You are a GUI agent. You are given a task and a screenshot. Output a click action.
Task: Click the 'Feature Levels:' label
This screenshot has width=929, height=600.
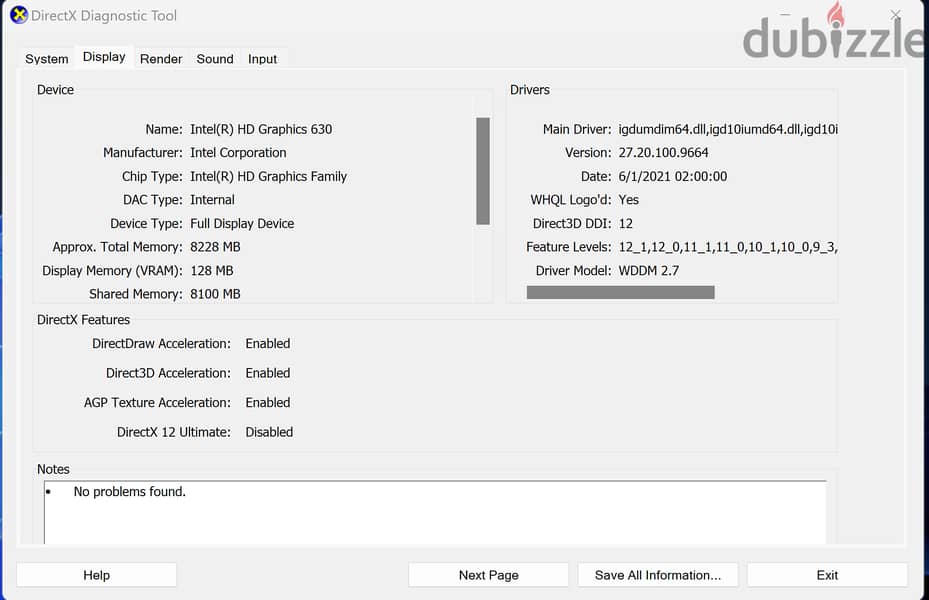(569, 247)
